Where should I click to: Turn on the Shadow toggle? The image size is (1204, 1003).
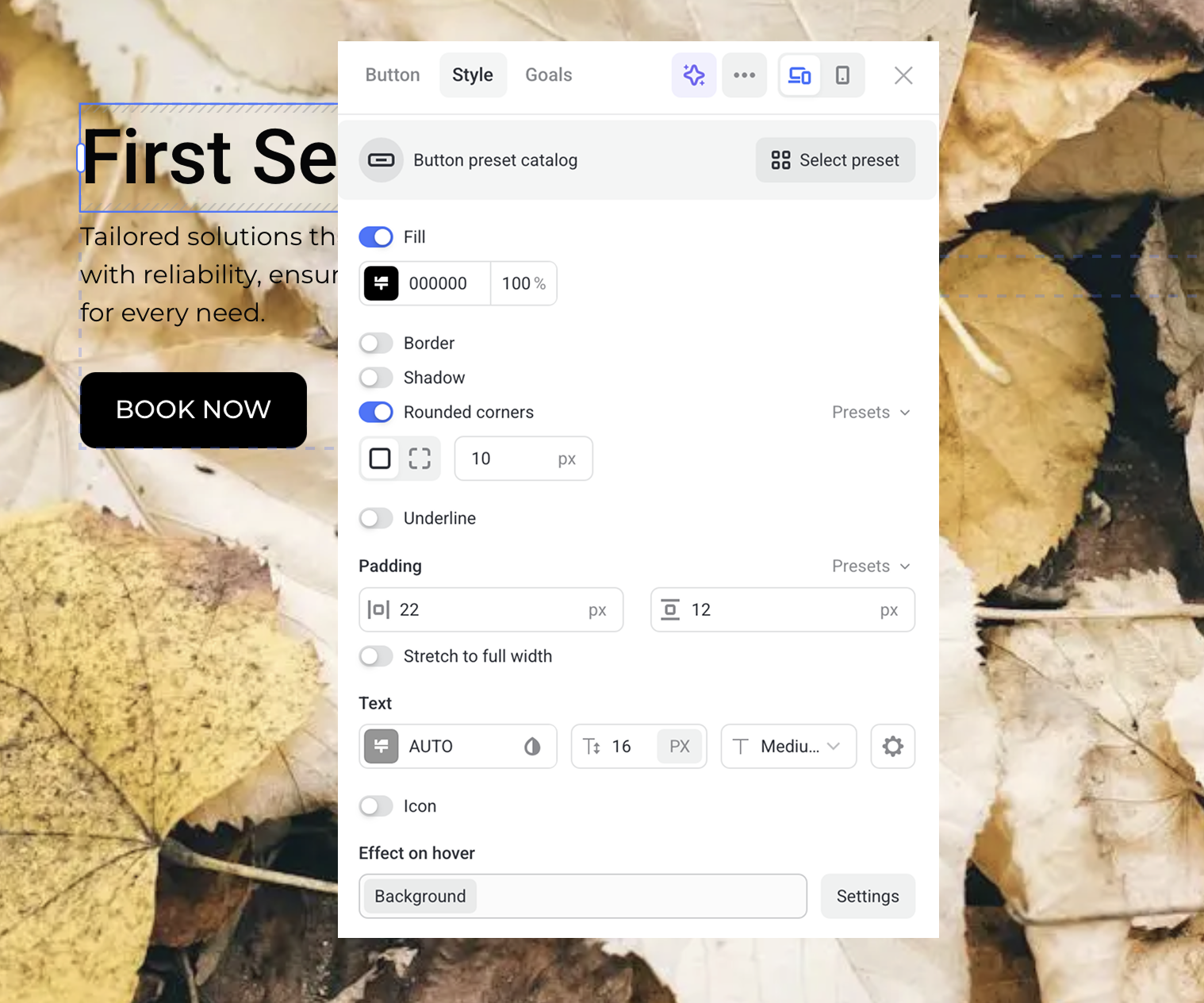coord(376,378)
